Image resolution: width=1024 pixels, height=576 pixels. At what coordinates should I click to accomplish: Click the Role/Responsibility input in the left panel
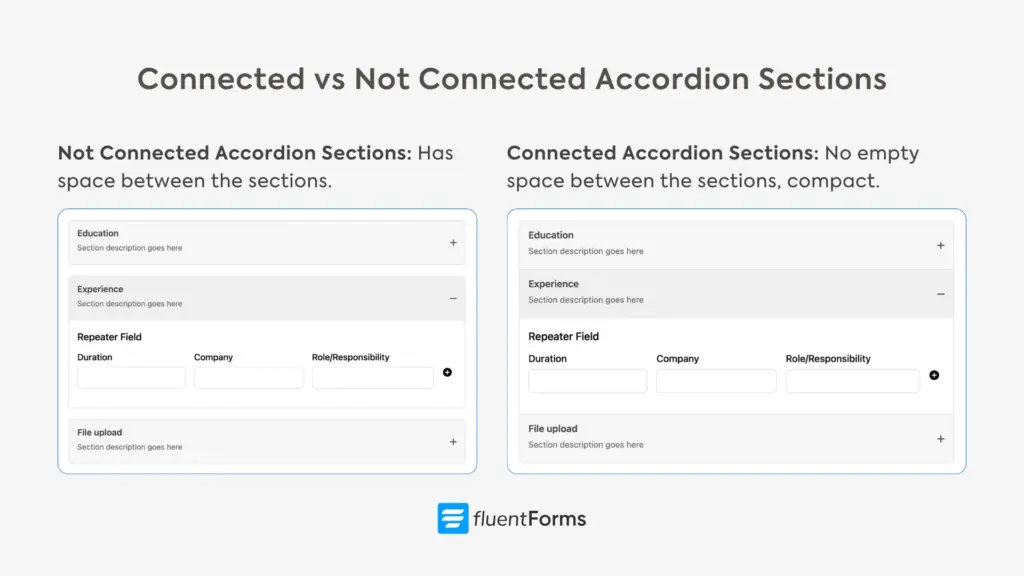click(372, 377)
